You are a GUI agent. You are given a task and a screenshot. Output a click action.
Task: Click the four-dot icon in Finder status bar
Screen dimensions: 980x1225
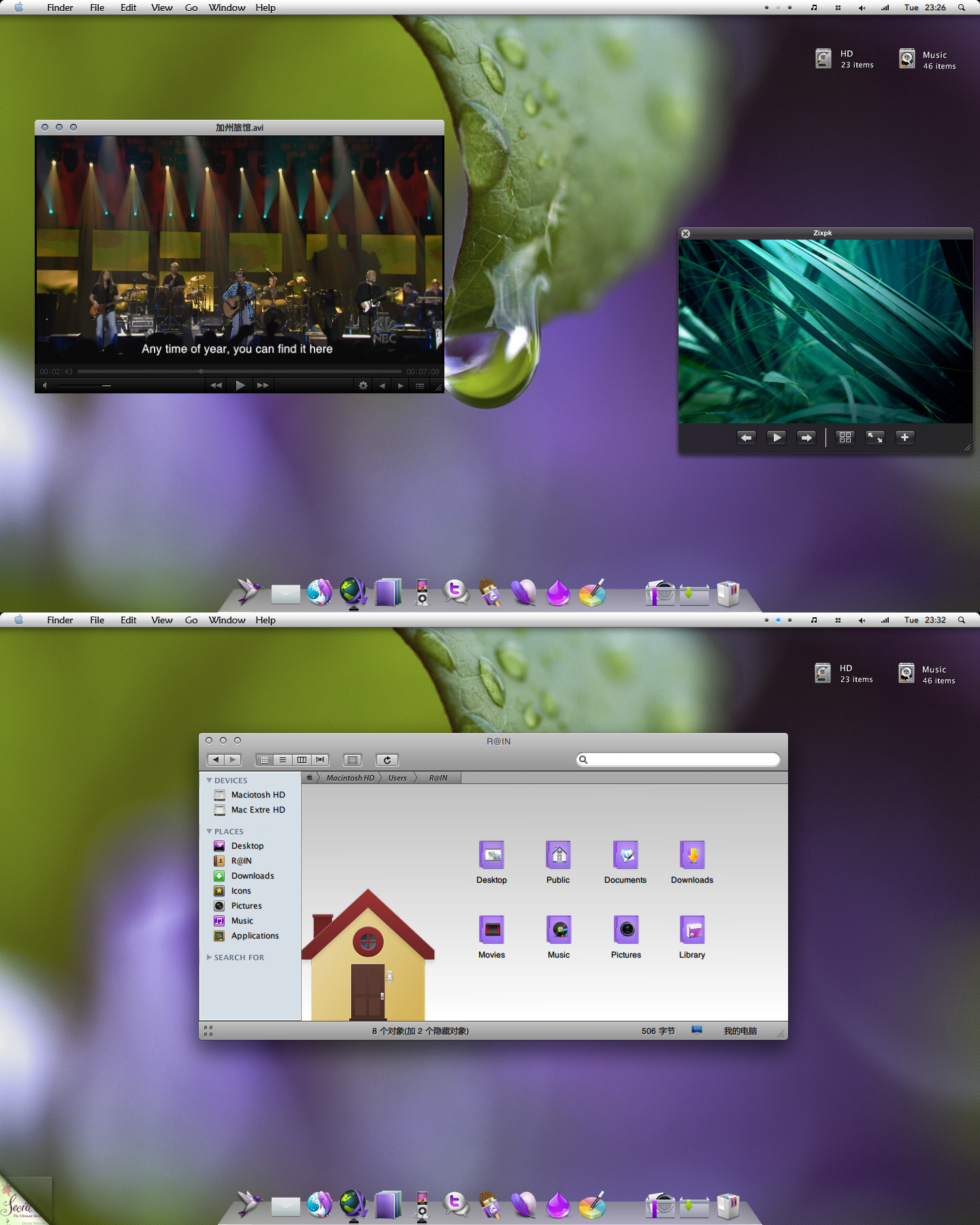pyautogui.click(x=208, y=1031)
